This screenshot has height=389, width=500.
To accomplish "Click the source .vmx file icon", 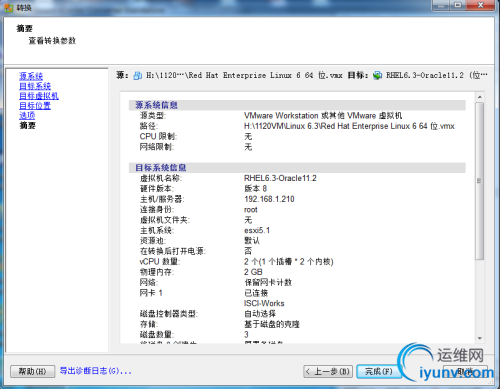I will (x=138, y=76).
